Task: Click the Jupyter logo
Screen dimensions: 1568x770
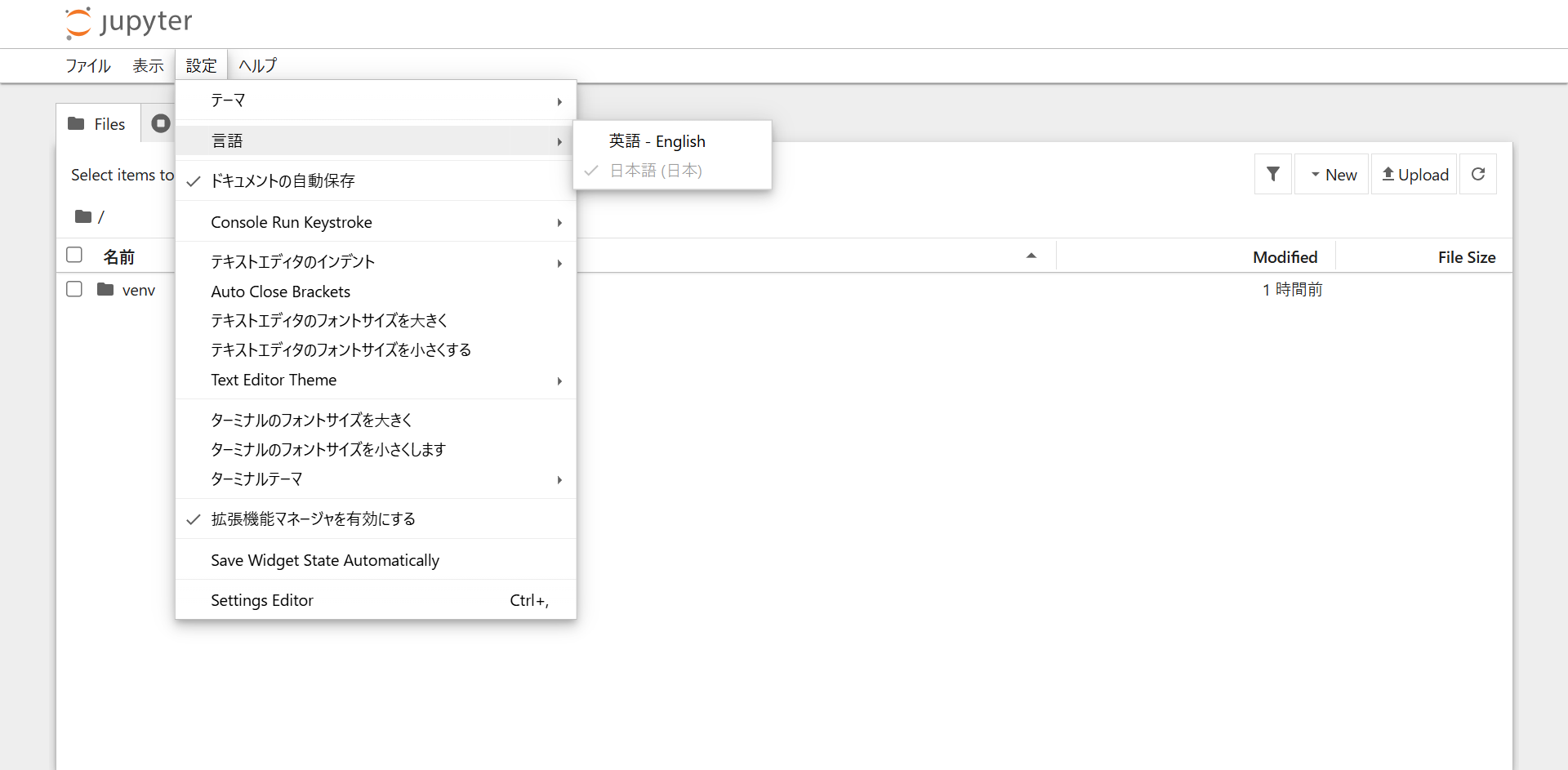Action: (x=127, y=22)
